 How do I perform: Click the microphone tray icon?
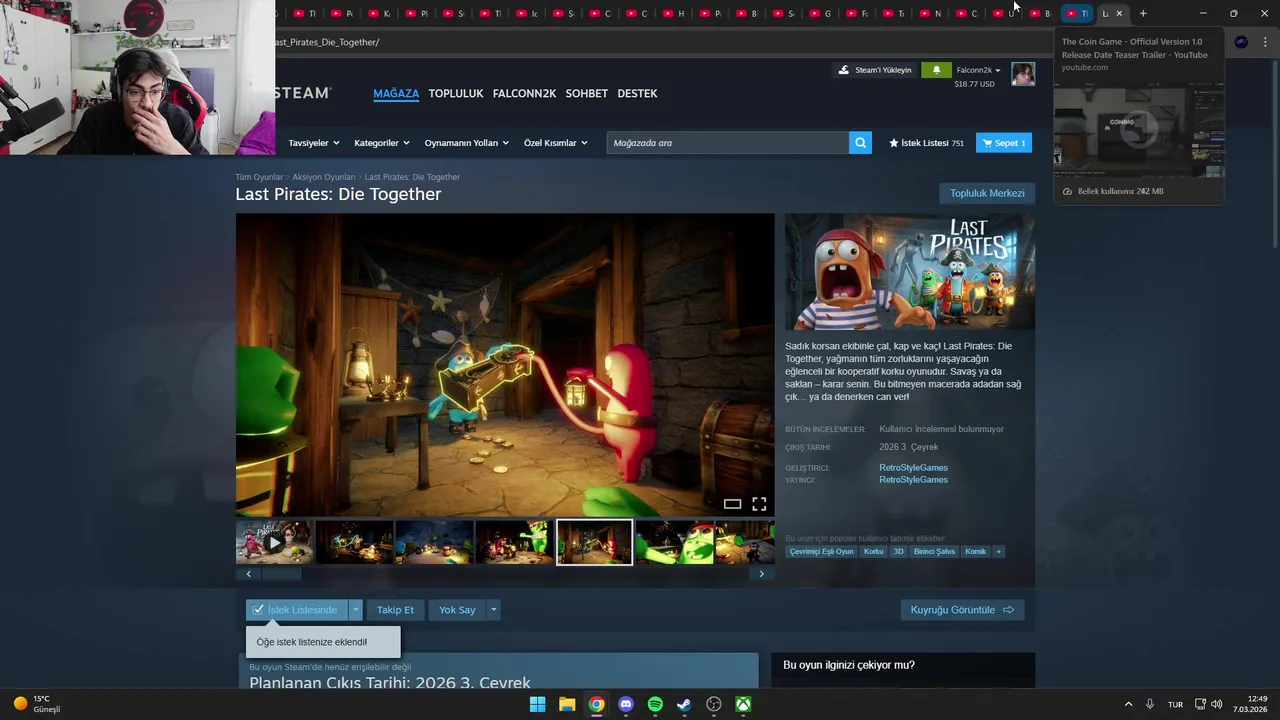[x=1150, y=704]
